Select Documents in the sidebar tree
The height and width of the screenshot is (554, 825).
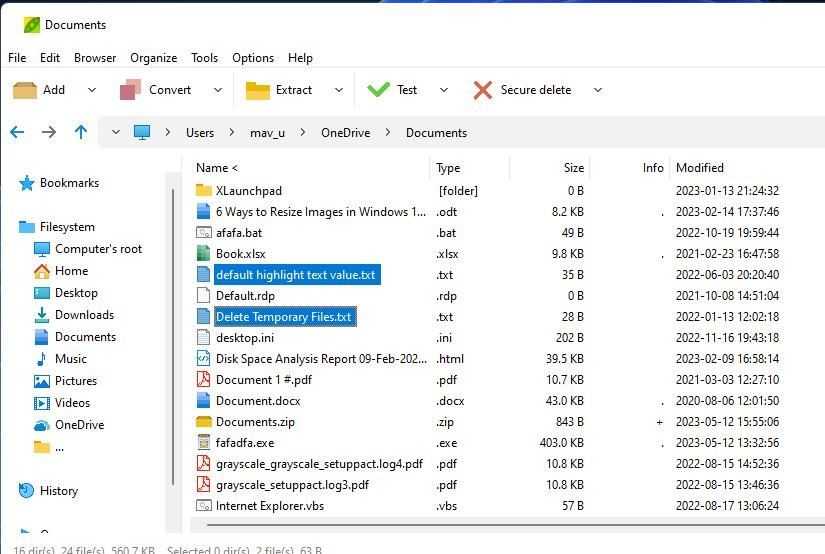pyautogui.click(x=85, y=337)
